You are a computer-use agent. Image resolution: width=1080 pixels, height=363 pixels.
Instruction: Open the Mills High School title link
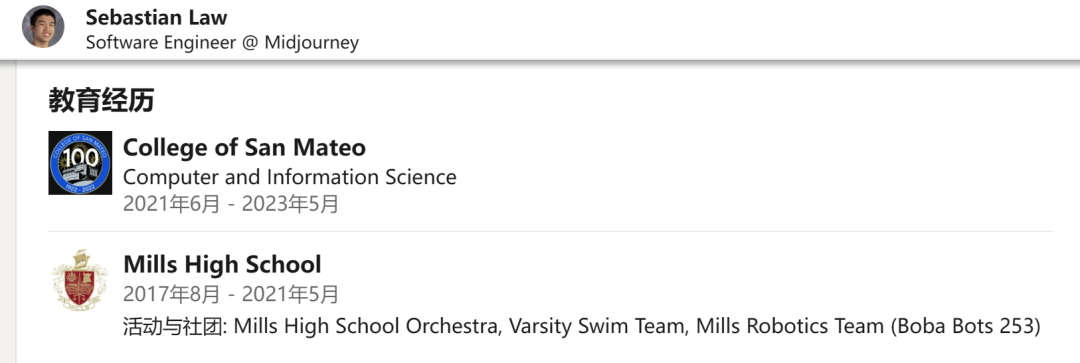pyautogui.click(x=222, y=264)
